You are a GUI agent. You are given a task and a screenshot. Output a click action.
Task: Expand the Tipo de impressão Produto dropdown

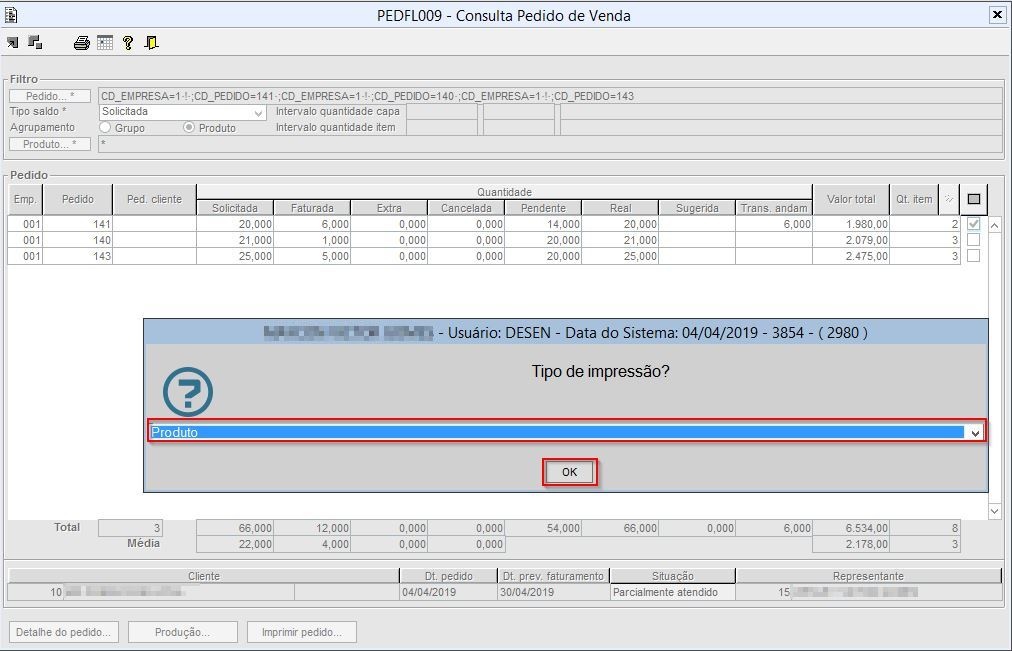pyautogui.click(x=975, y=433)
